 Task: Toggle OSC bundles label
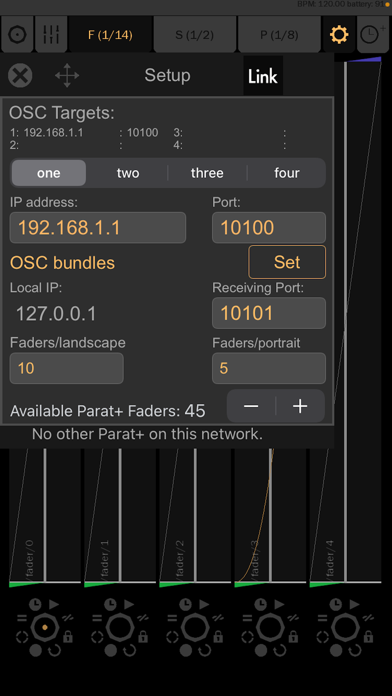pos(63,263)
